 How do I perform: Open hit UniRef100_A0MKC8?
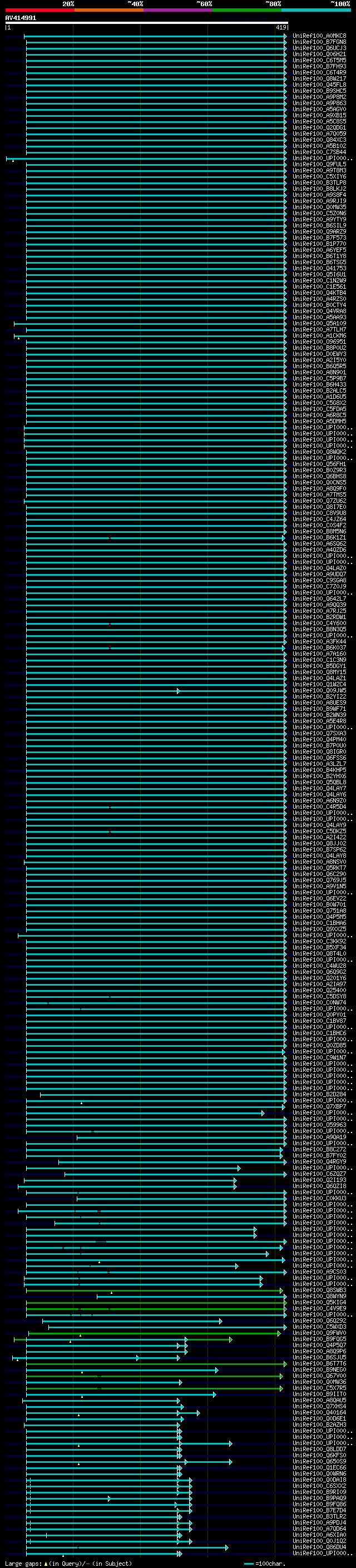[x=319, y=36]
